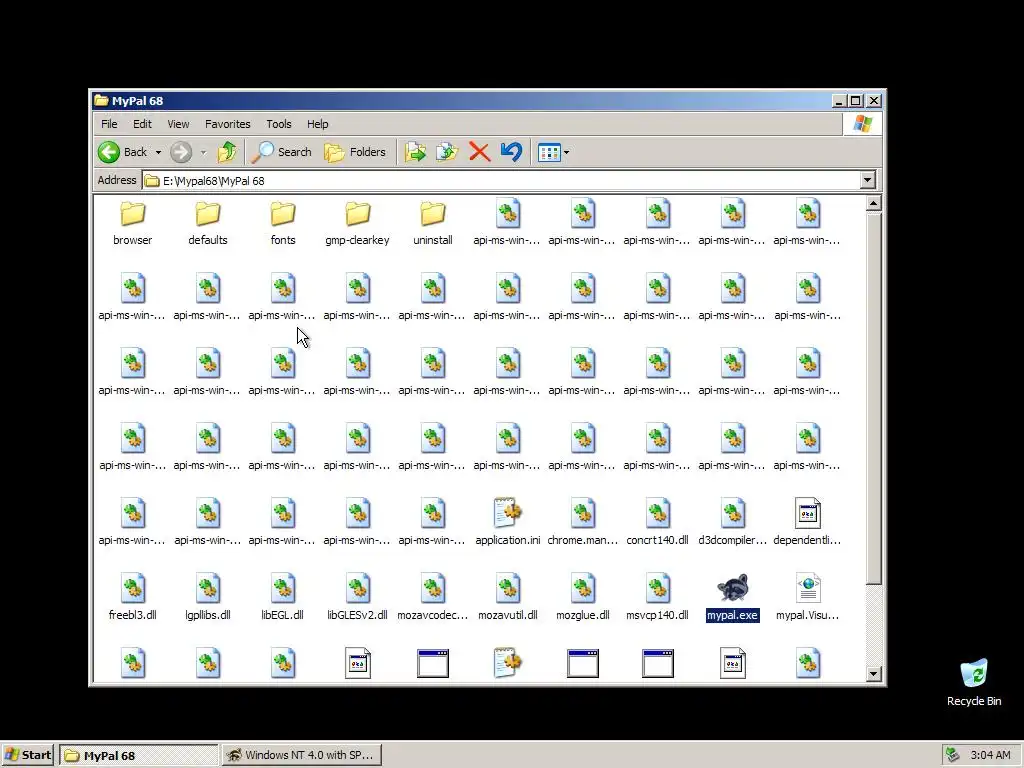Click the Forward navigation button
Image resolution: width=1024 pixels, height=768 pixels.
[x=181, y=152]
